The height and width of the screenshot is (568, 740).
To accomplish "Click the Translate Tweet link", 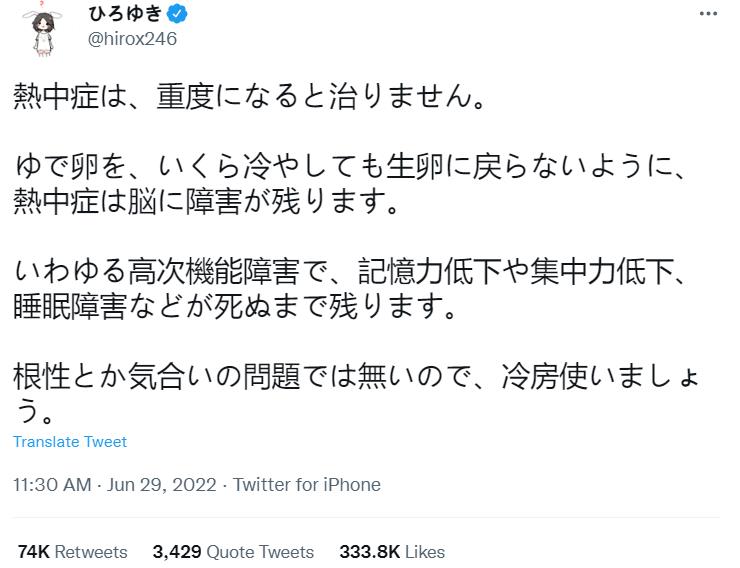I will click(x=70, y=442).
